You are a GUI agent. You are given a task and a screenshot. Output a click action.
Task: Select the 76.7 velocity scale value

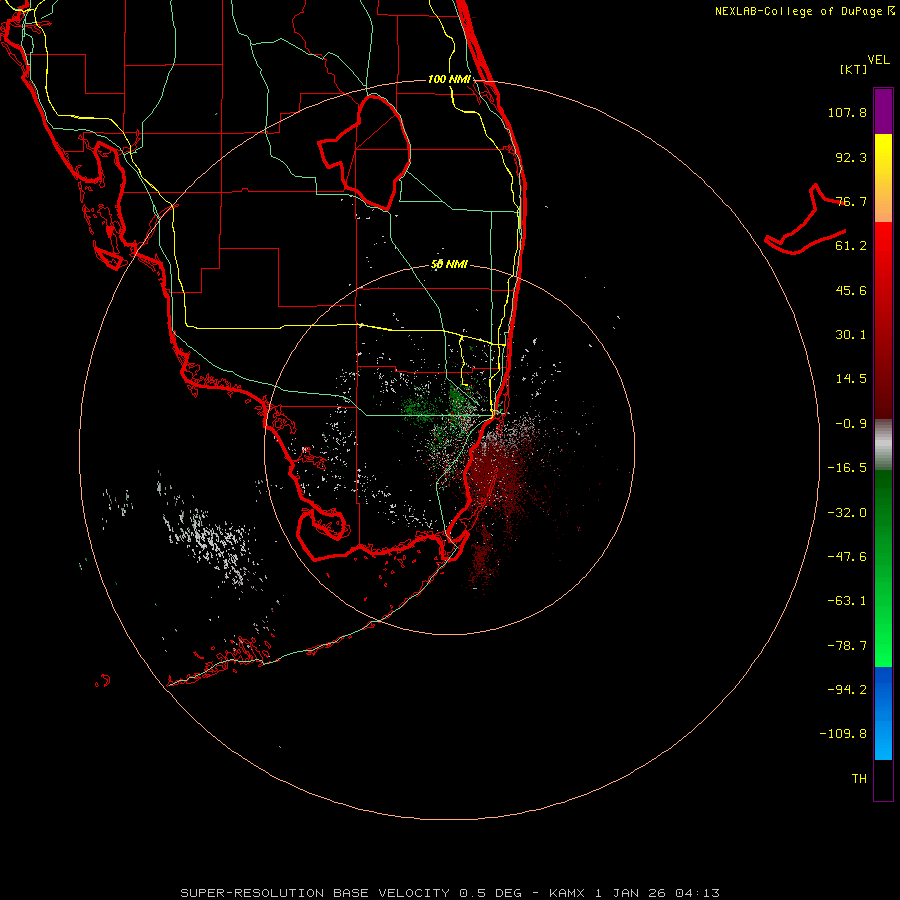tap(851, 201)
